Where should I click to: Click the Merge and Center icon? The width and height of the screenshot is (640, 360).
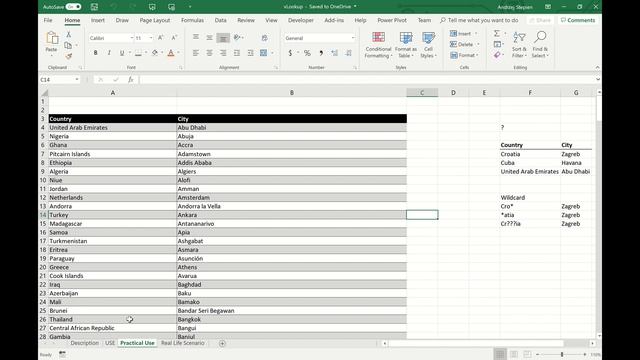pyautogui.click(x=264, y=53)
